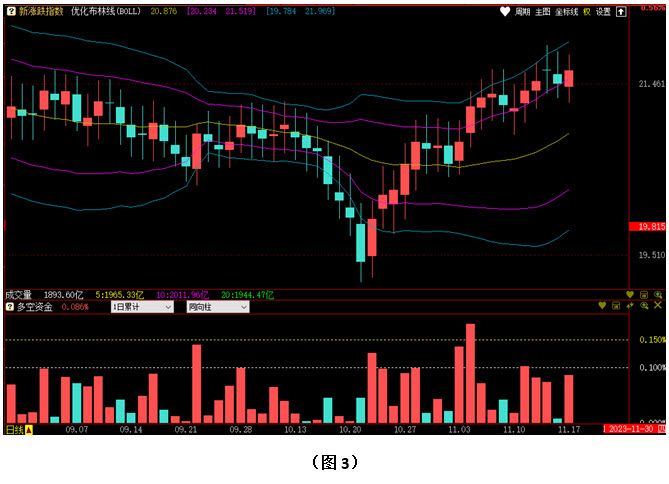This screenshot has height=484, width=669.
Task: Click the 10.27 date label
Action: 405,429
